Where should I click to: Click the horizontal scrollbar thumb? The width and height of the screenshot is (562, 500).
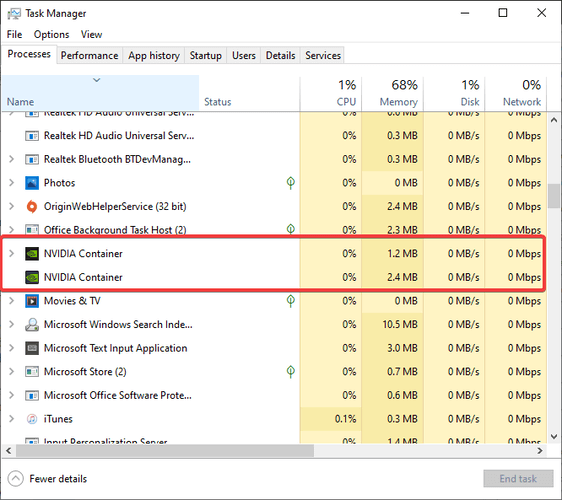165,451
